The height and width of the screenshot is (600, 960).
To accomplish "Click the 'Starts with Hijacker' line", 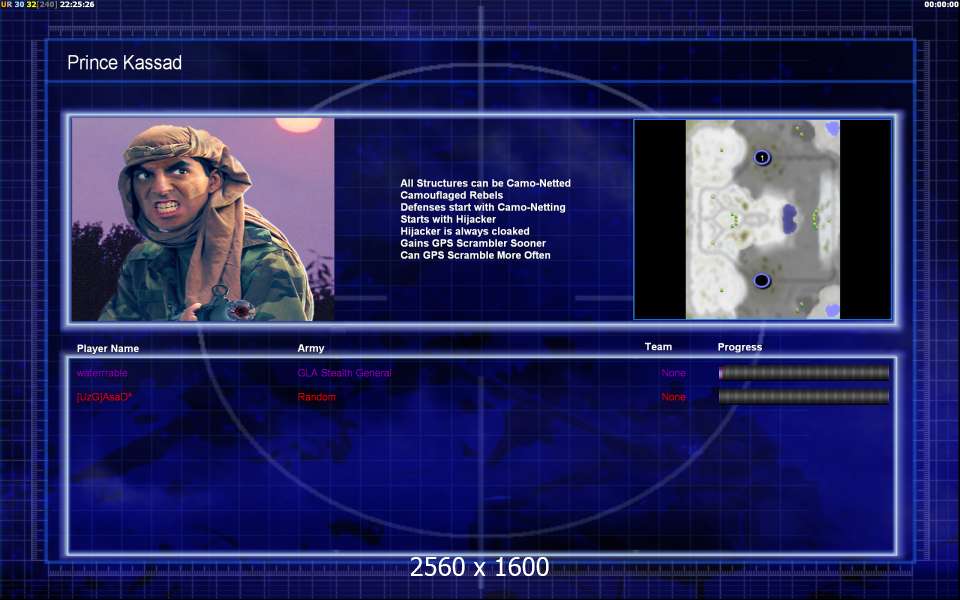I will click(x=448, y=219).
